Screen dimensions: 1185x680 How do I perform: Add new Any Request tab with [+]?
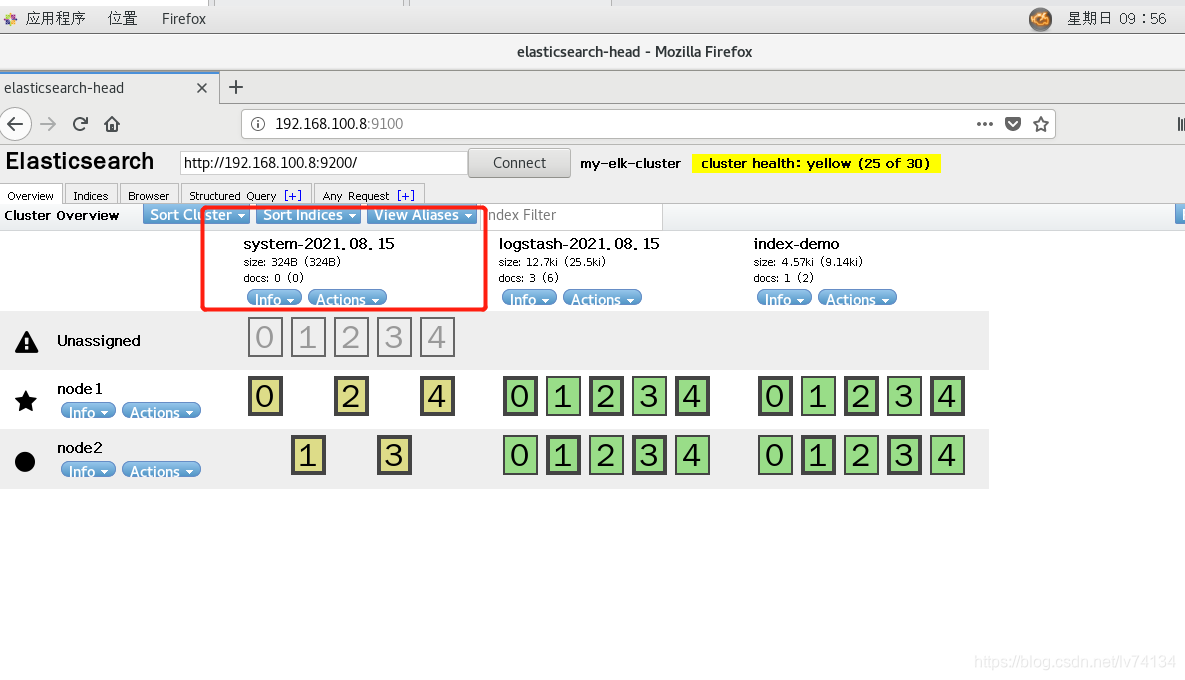tap(406, 196)
